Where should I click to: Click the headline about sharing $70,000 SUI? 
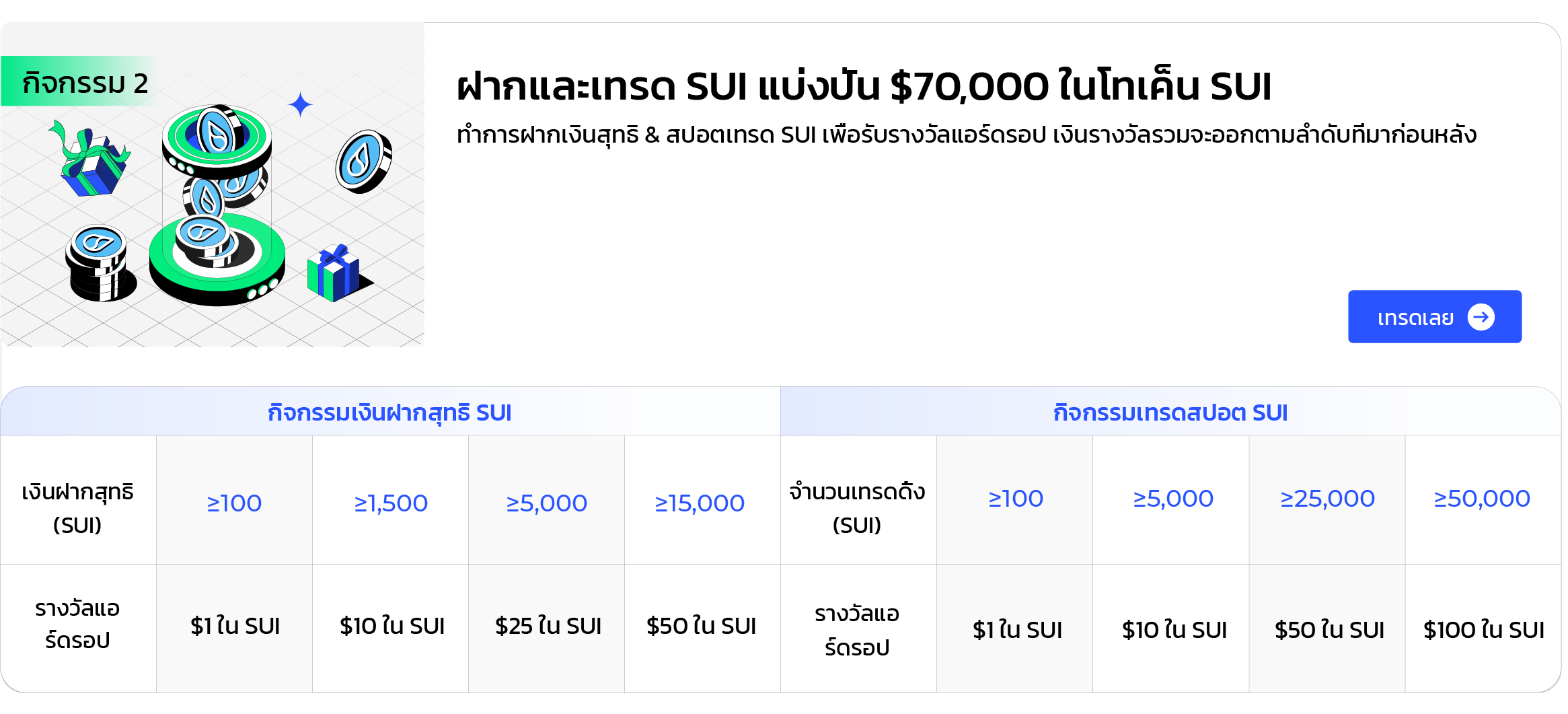pos(864,86)
